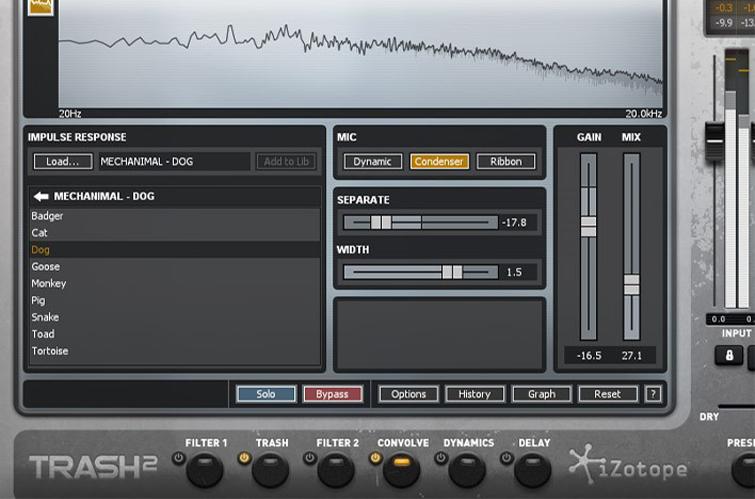Toggle the input lock icon
755x499 pixels.
(x=729, y=355)
